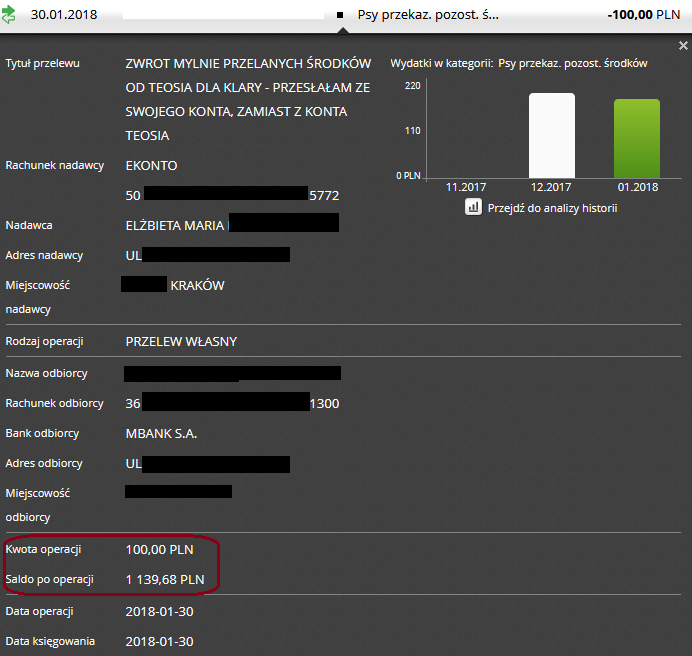Click the bar chart icon for history analysis
The width and height of the screenshot is (692, 656).
coord(474,207)
